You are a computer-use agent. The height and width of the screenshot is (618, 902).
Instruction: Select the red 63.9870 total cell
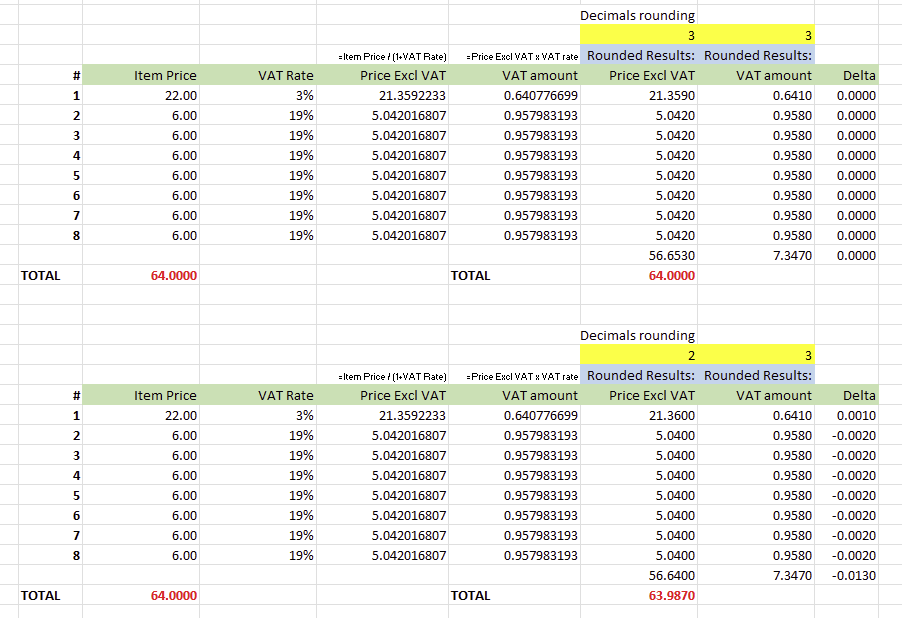(671, 595)
